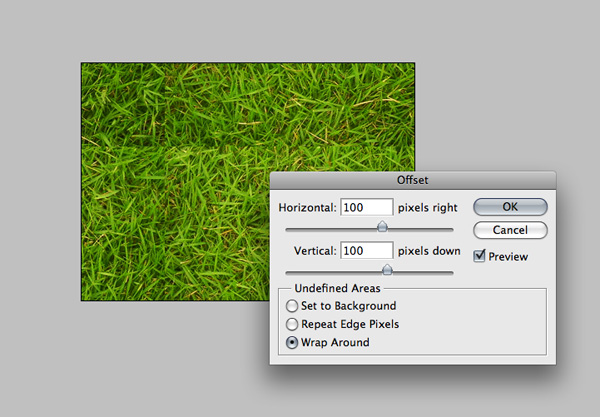Click the "Vertical:" label
The image size is (600, 417).
click(x=315, y=251)
